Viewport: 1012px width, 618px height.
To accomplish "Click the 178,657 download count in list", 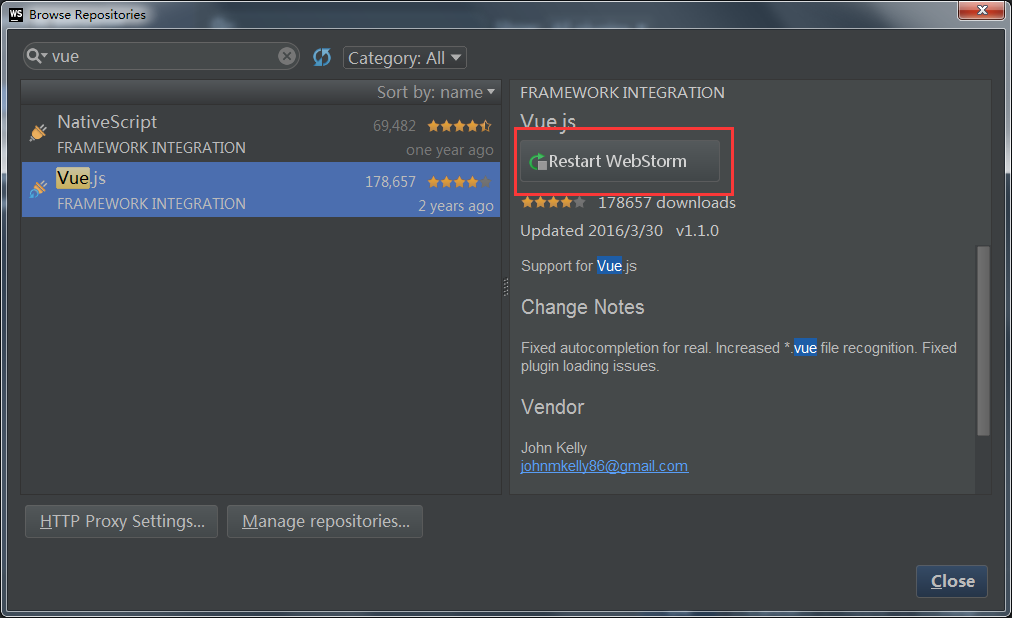I will pos(390,182).
